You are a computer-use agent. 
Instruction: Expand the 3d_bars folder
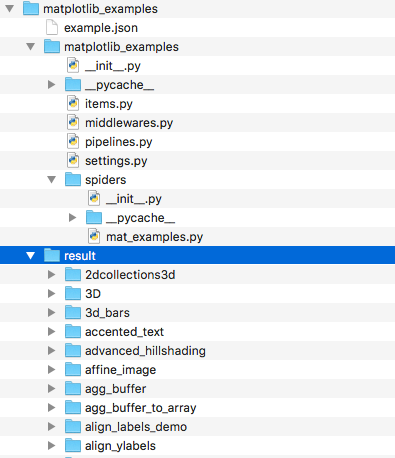(51, 312)
